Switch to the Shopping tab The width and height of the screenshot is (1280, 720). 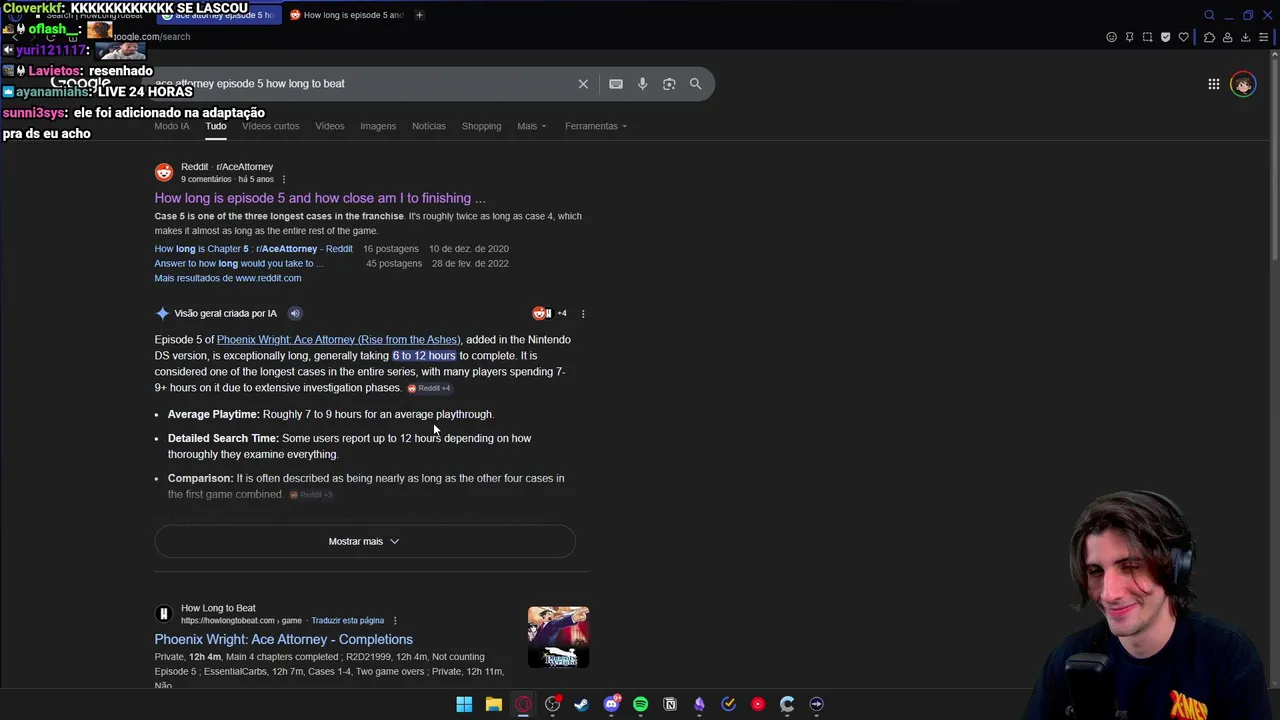click(x=481, y=126)
